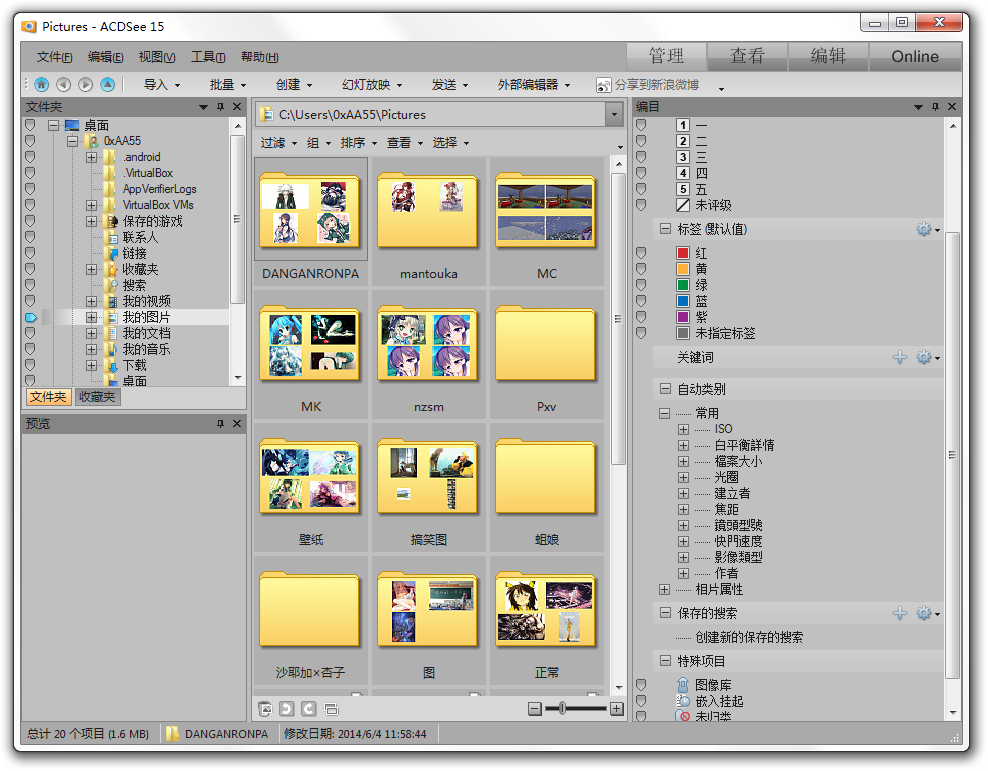Expand the ISO auto category
988x771 pixels.
(x=683, y=429)
